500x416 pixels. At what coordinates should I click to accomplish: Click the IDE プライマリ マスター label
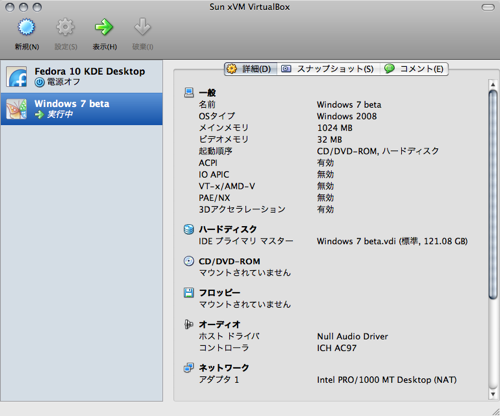(246, 241)
